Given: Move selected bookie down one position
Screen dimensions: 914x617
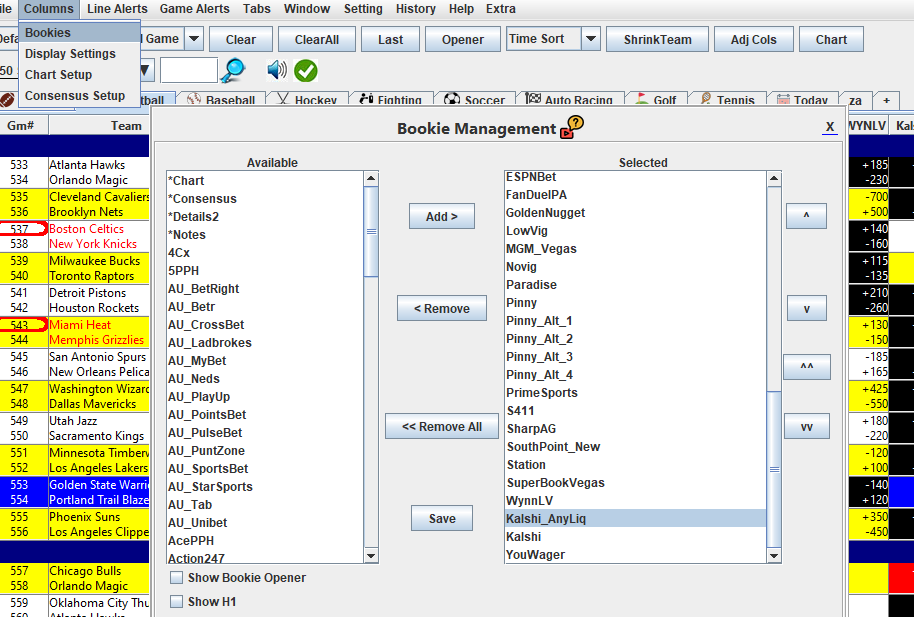Looking at the screenshot, I should pos(807,308).
